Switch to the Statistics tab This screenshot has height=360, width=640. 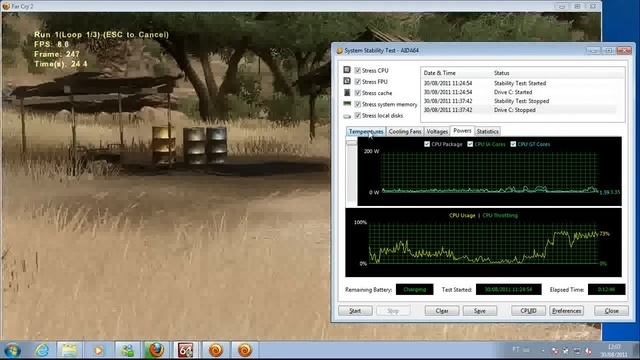(487, 131)
